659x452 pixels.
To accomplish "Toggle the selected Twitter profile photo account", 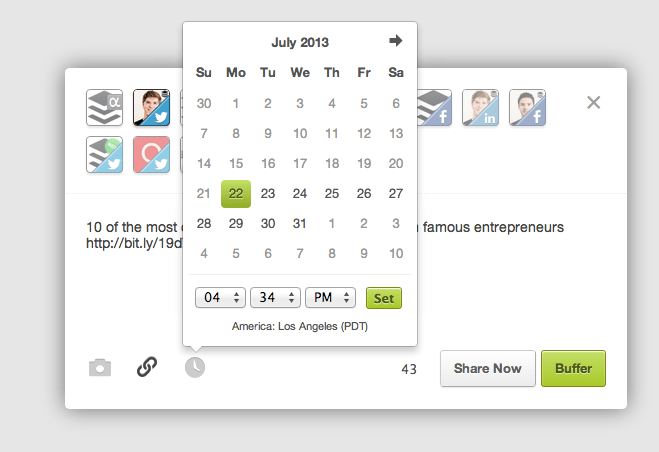I will pyautogui.click(x=152, y=107).
